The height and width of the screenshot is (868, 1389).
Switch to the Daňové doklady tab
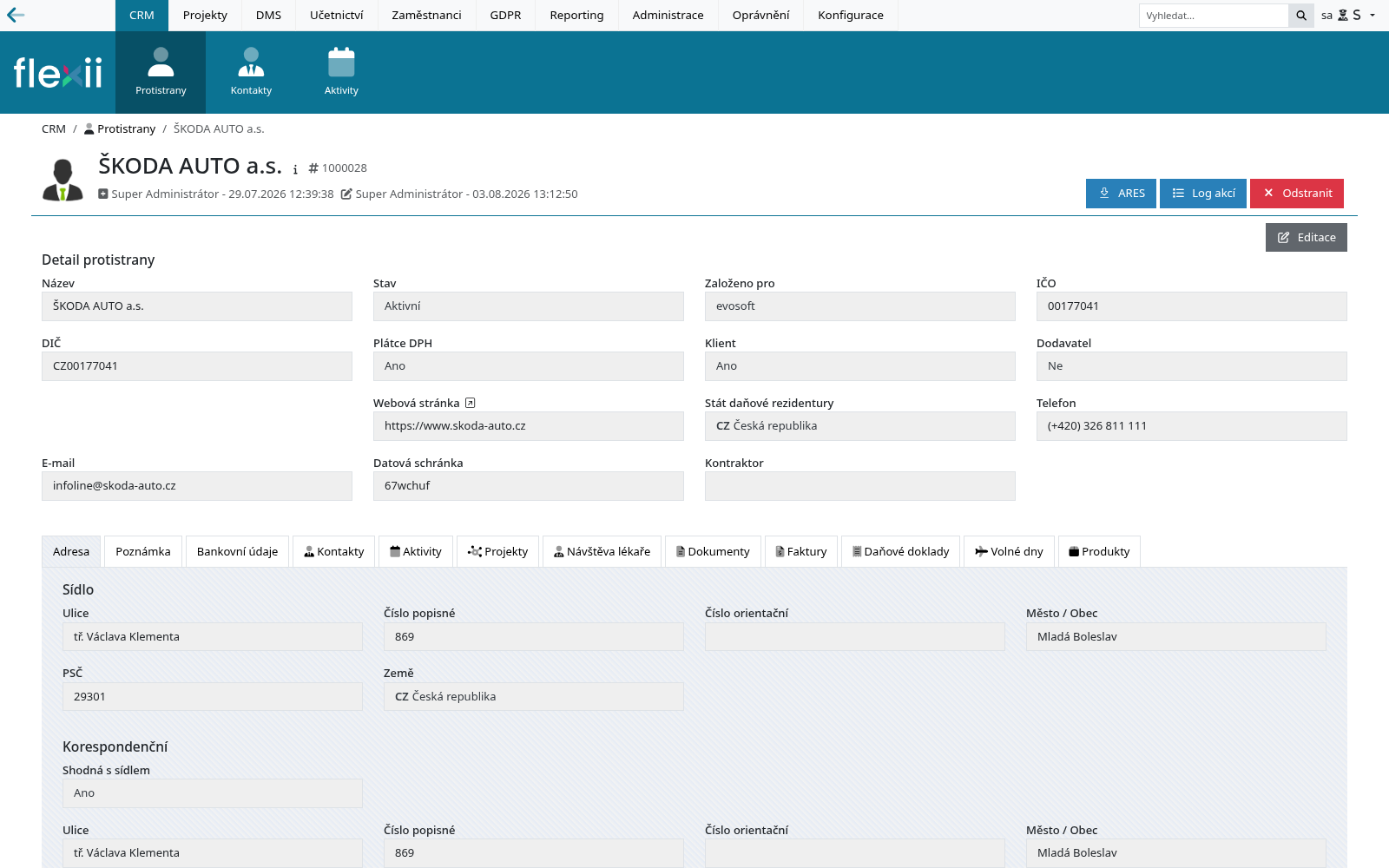point(901,552)
